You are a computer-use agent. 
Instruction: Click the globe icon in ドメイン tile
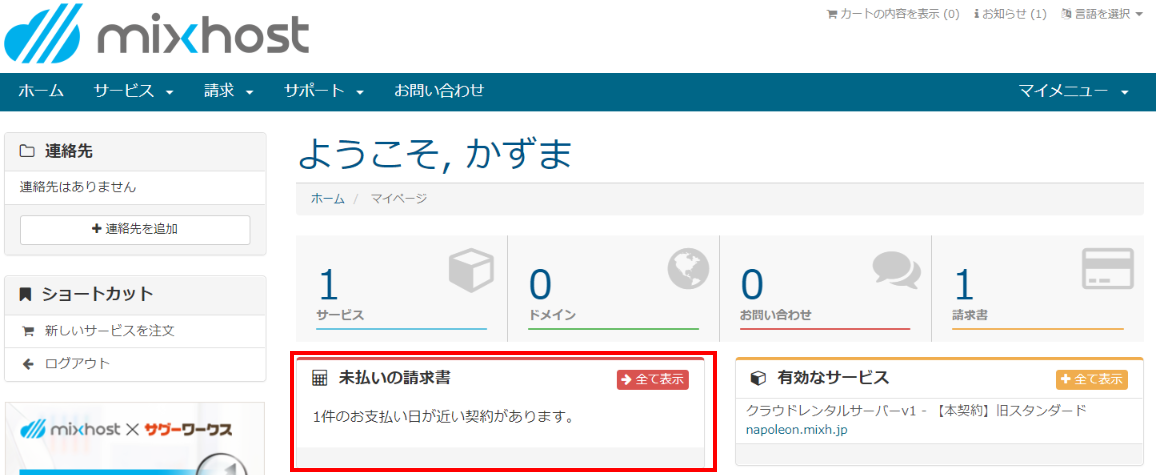[x=688, y=268]
